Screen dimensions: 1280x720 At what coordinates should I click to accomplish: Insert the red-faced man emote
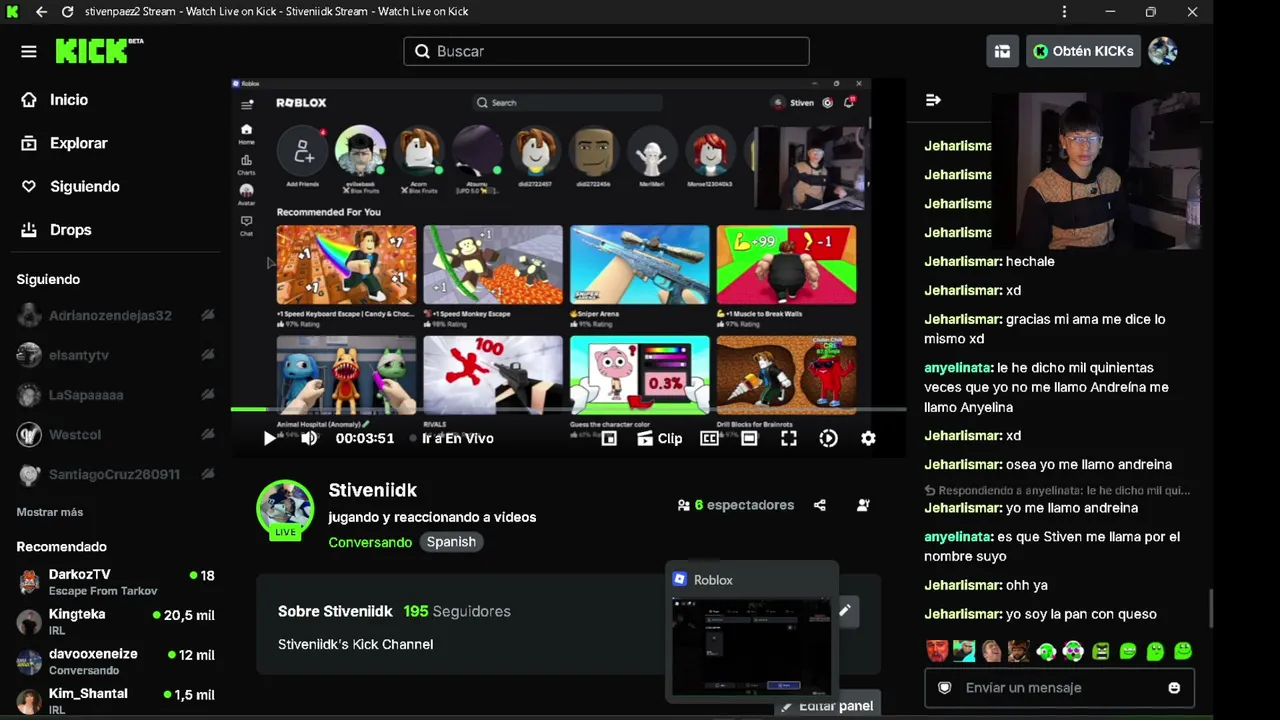click(936, 651)
